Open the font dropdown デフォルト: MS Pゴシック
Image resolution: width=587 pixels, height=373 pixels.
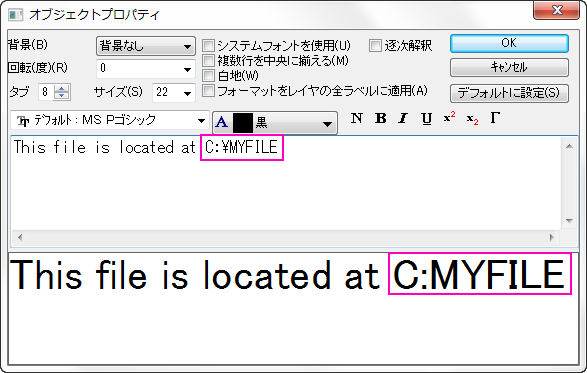(x=110, y=121)
